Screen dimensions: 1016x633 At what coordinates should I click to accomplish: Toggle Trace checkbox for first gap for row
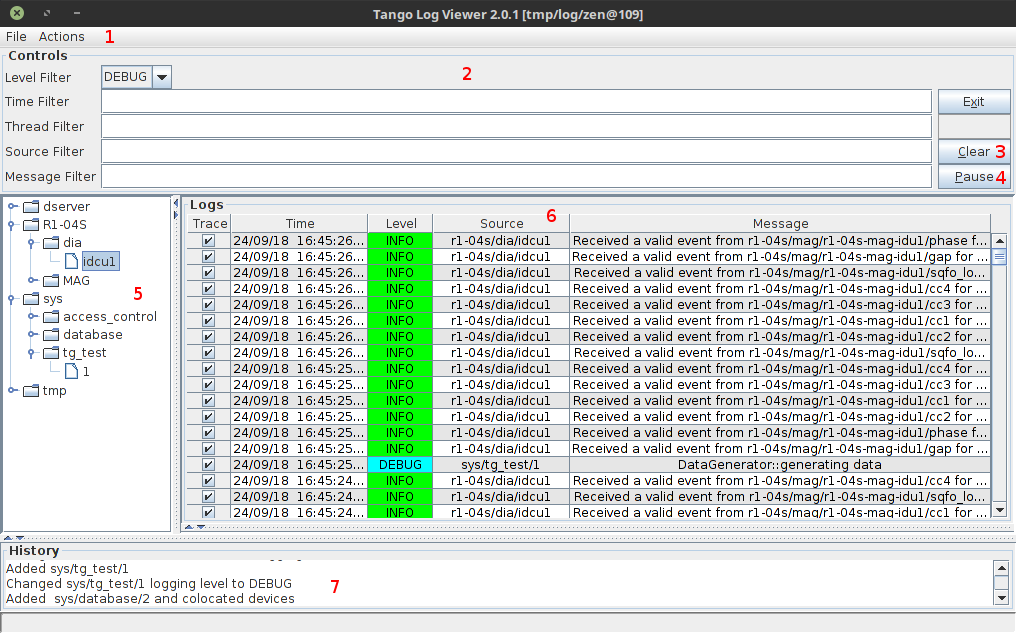pos(208,257)
